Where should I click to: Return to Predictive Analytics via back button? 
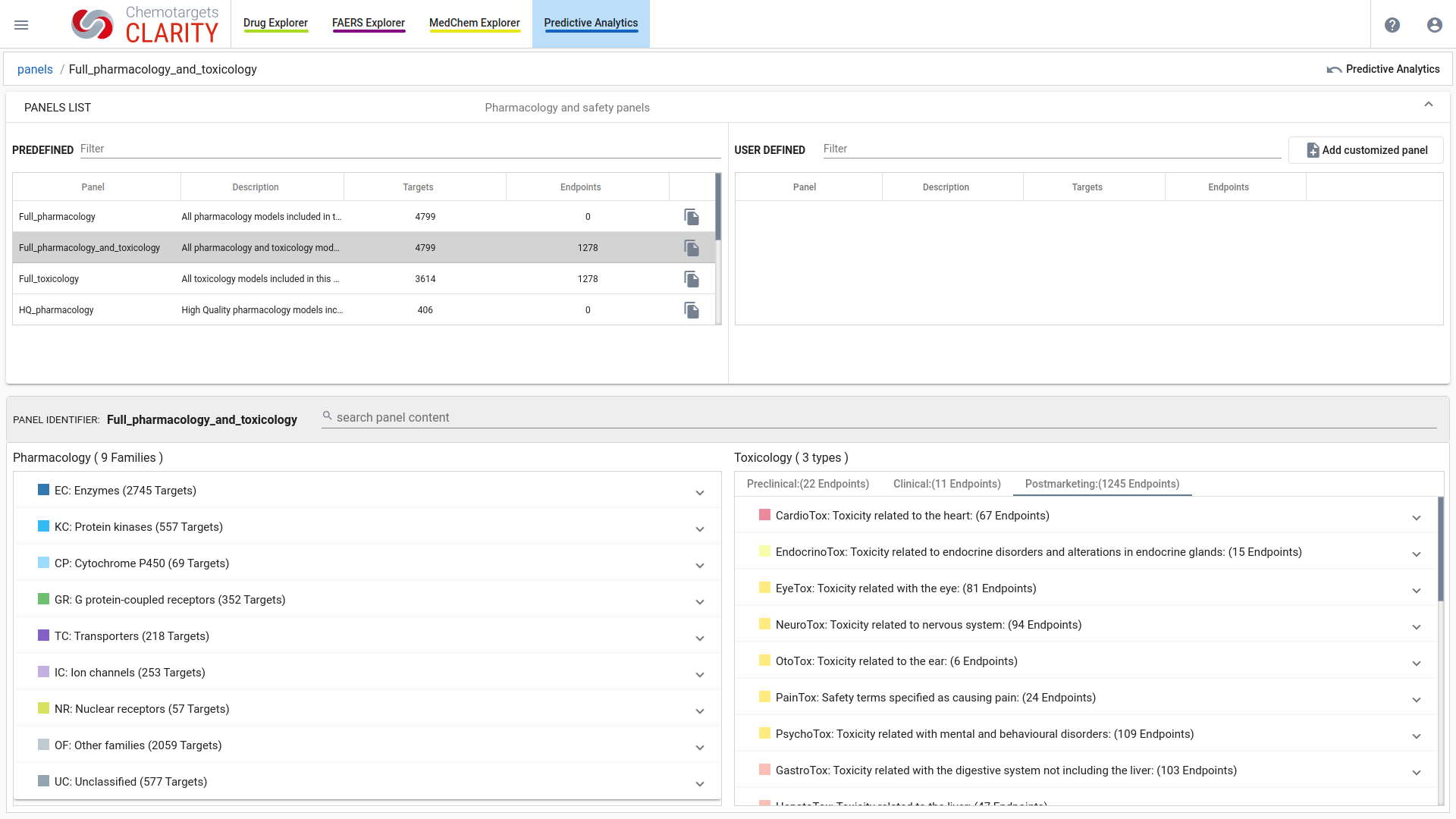tap(1383, 69)
